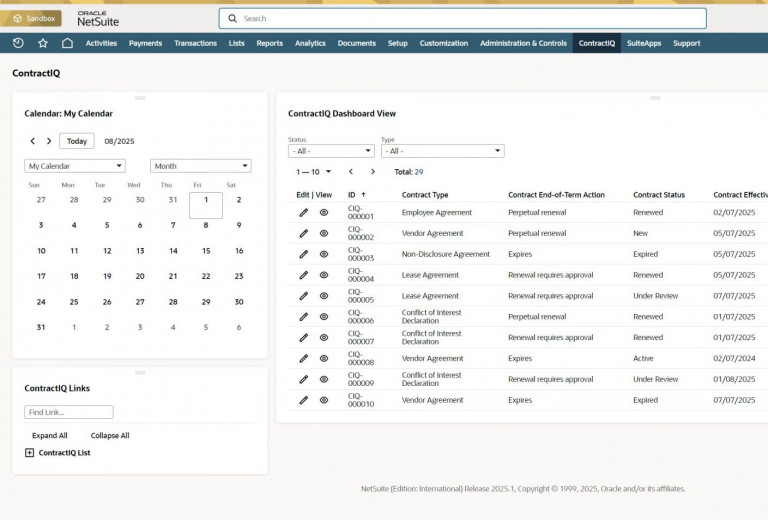Image resolution: width=768 pixels, height=520 pixels.
Task: Click the Employee Agreement cell
Action: click(437, 213)
